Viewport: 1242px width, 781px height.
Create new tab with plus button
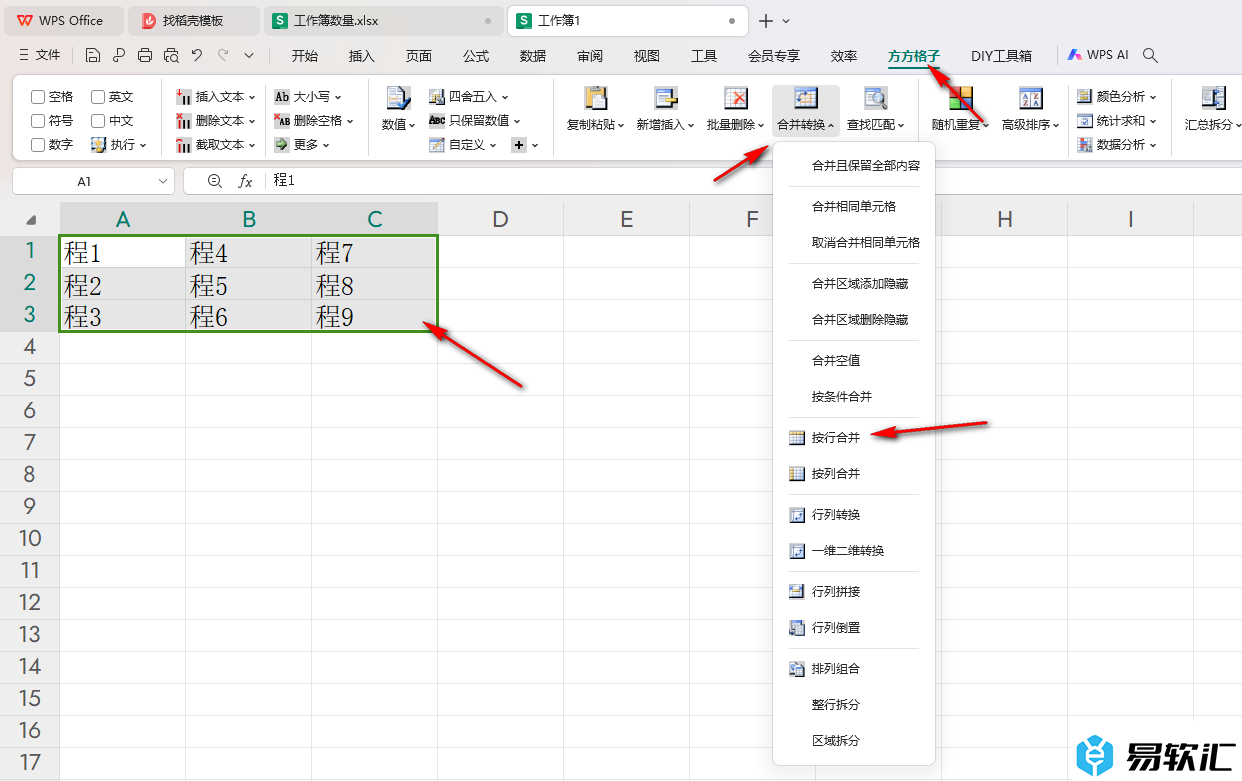coord(766,21)
